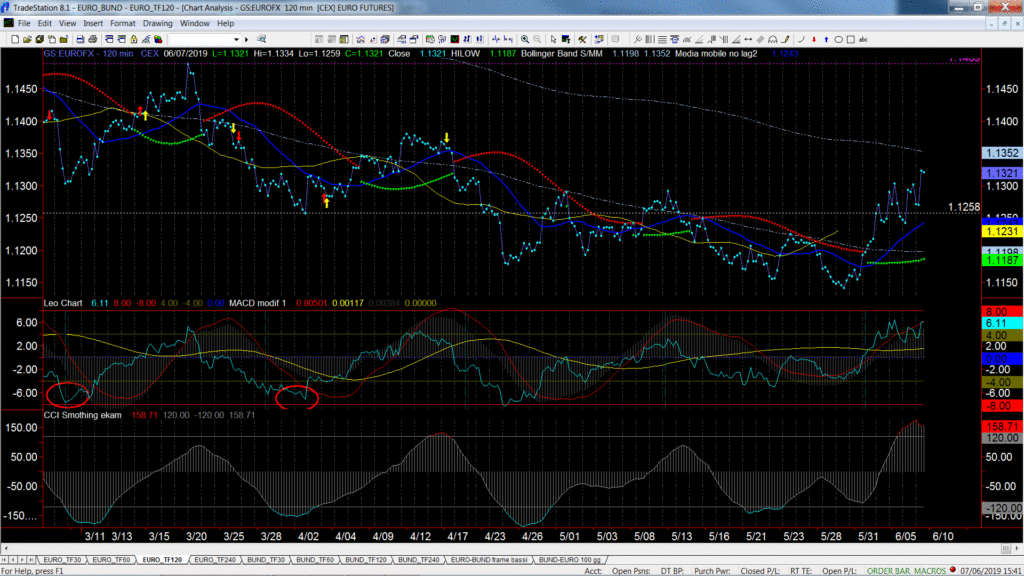Open the File menu

[x=24, y=24]
